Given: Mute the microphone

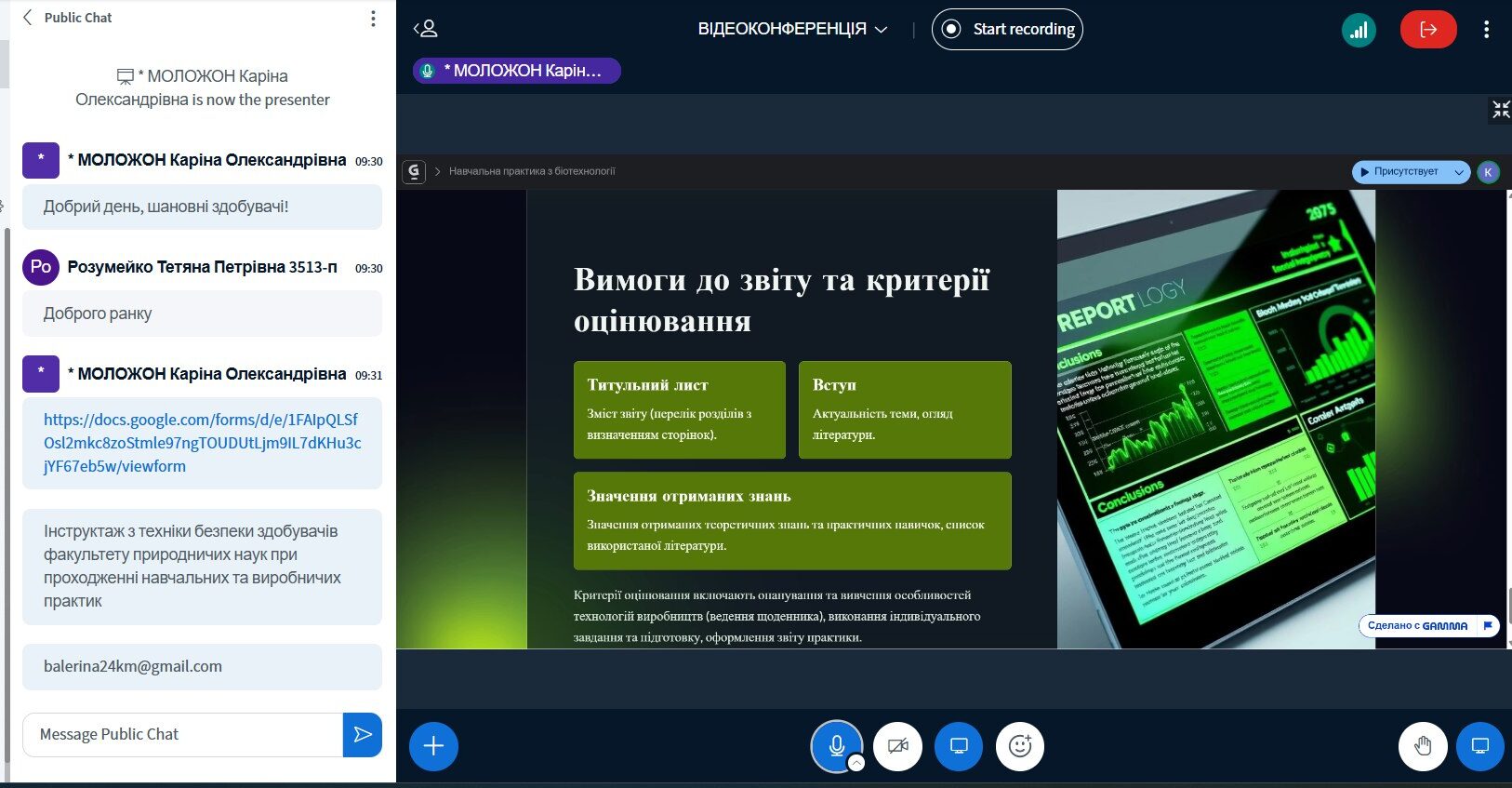Looking at the screenshot, I should tap(836, 744).
